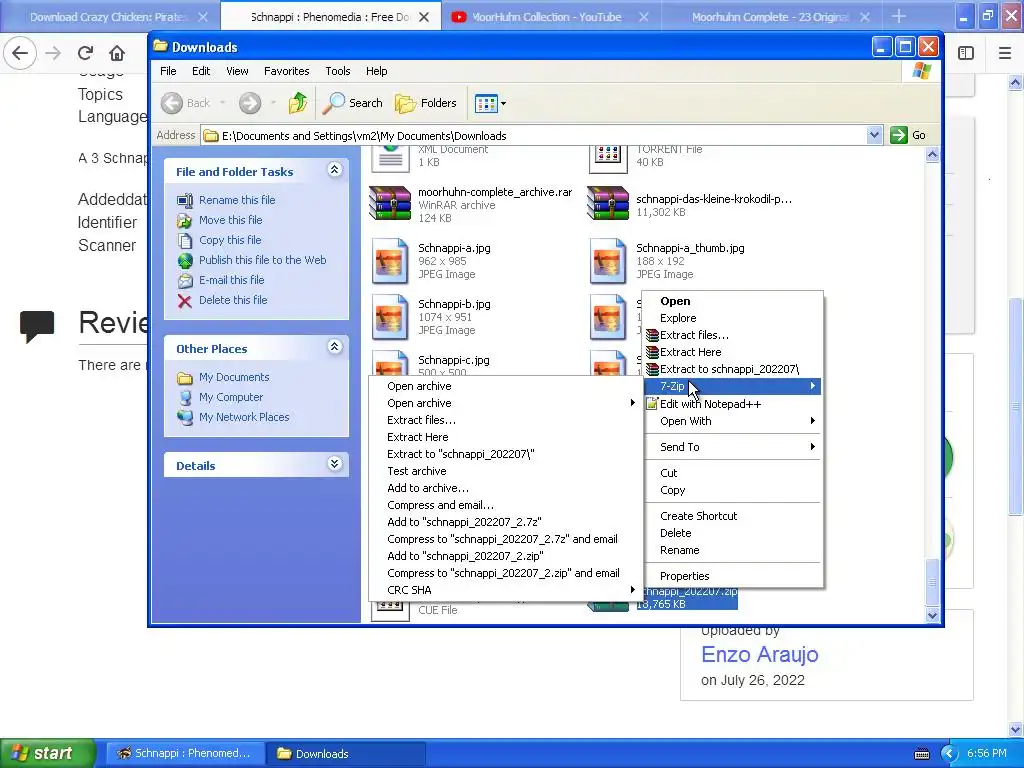Choose Add to archive... in 7-Zip submenu
This screenshot has width=1024, height=768.
click(x=505, y=488)
